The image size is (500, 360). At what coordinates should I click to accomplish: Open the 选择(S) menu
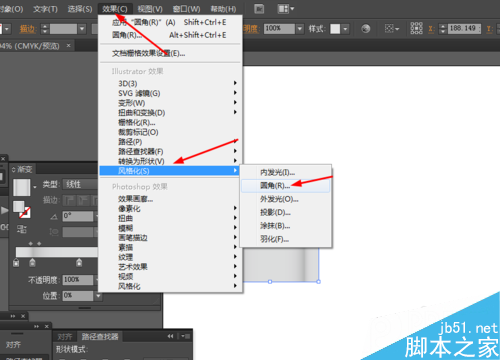[80, 9]
